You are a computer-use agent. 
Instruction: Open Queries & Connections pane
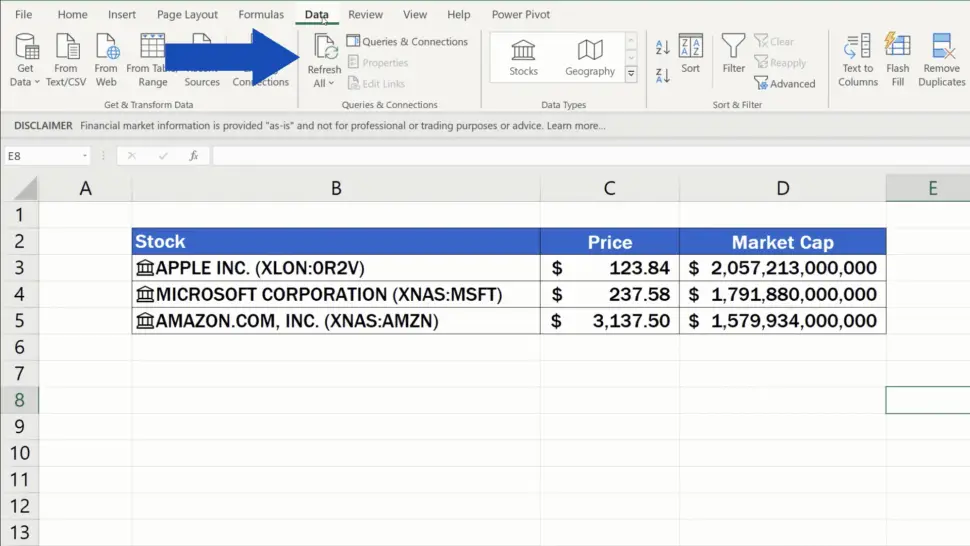click(407, 41)
